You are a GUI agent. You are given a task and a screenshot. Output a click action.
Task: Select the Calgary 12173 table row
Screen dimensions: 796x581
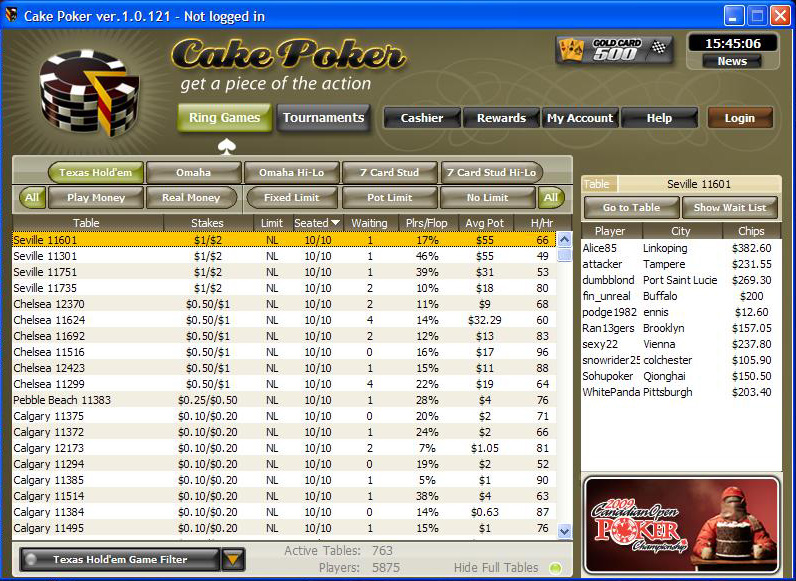point(284,448)
